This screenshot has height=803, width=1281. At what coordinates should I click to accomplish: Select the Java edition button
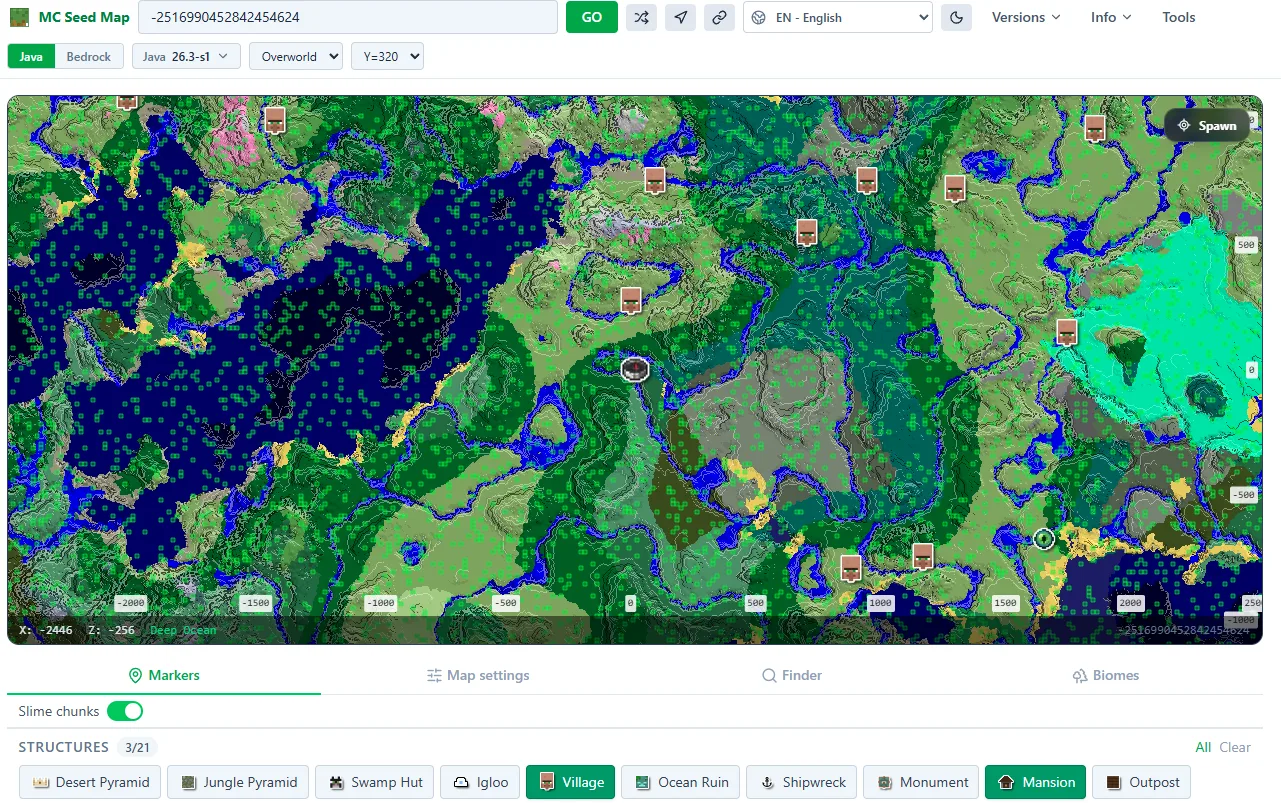point(31,57)
